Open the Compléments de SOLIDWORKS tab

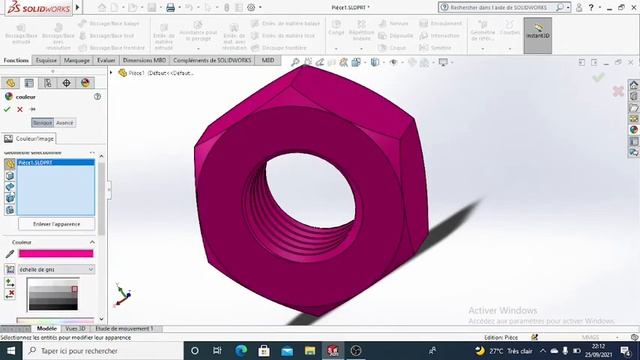(212, 60)
